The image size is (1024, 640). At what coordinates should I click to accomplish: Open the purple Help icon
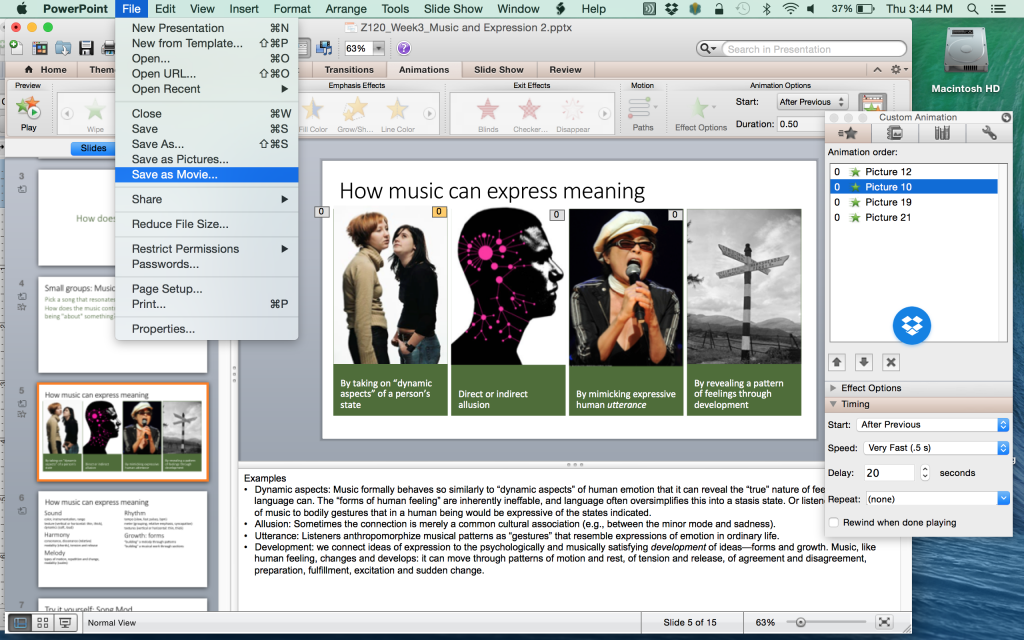404,48
